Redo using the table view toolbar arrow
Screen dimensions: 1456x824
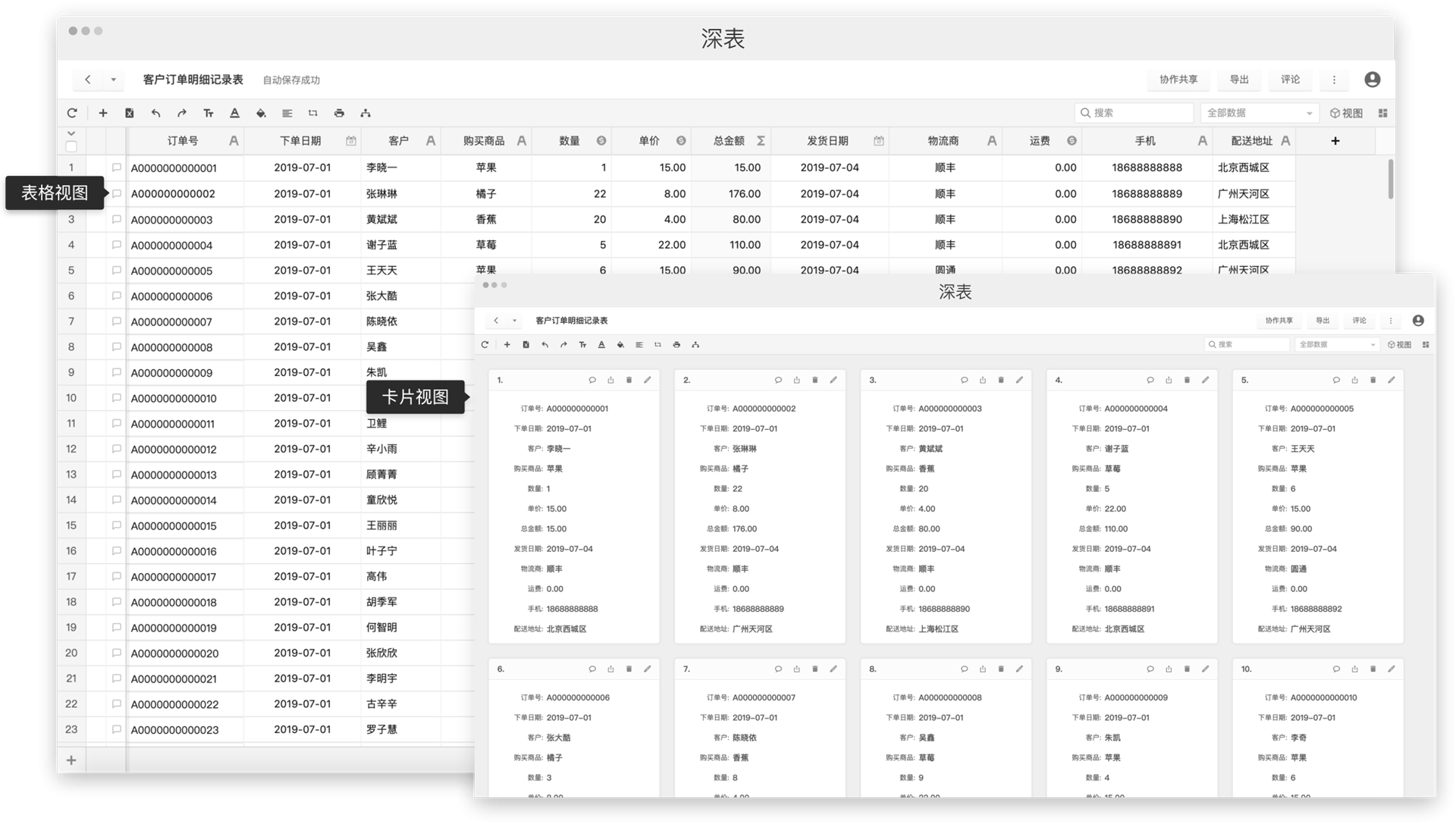point(182,113)
